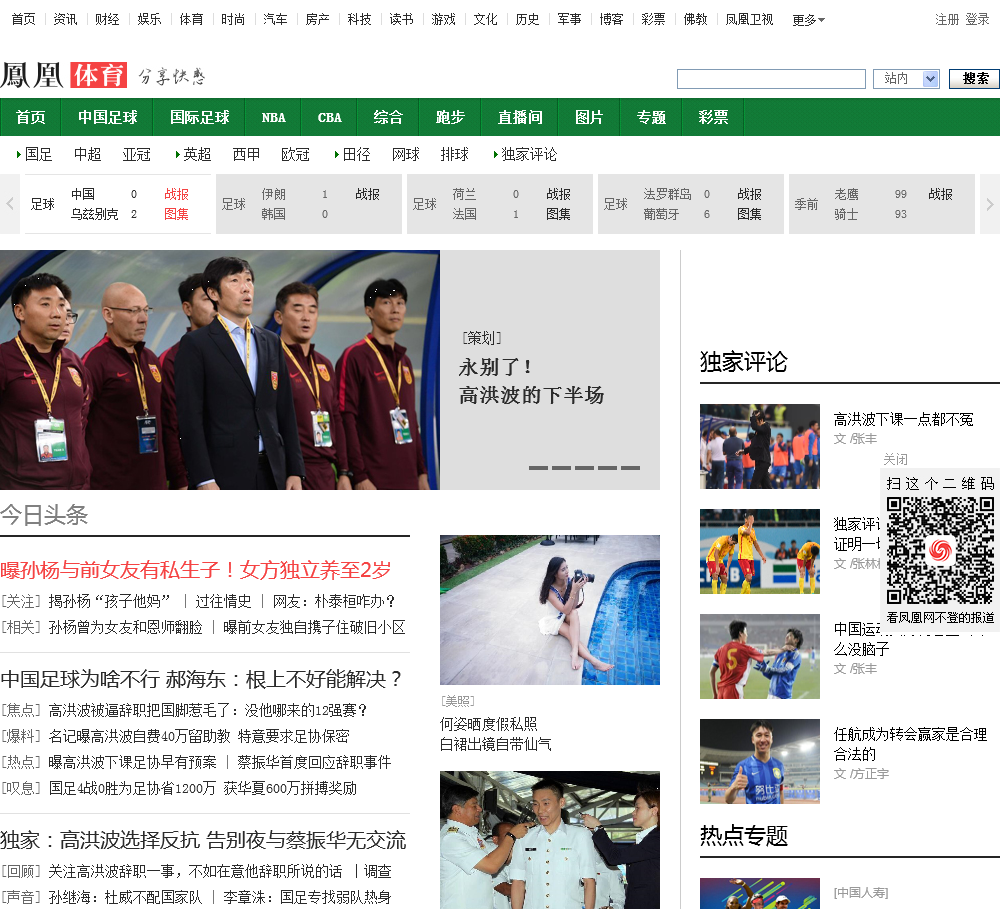Open 蔡振华首度回应辞职事件 link
The width and height of the screenshot is (1000, 909).
click(x=314, y=762)
